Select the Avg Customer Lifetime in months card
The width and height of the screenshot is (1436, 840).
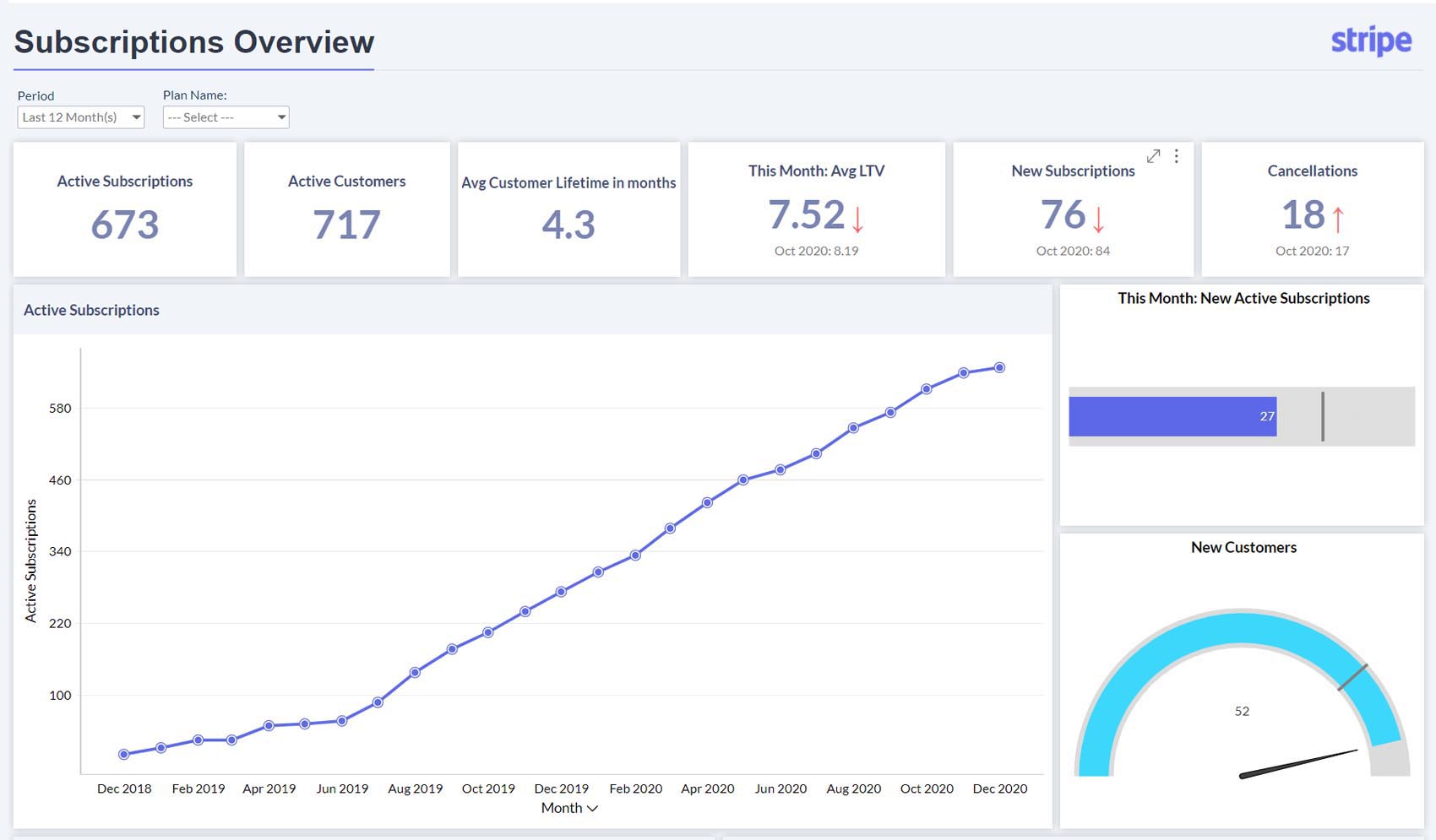(568, 209)
